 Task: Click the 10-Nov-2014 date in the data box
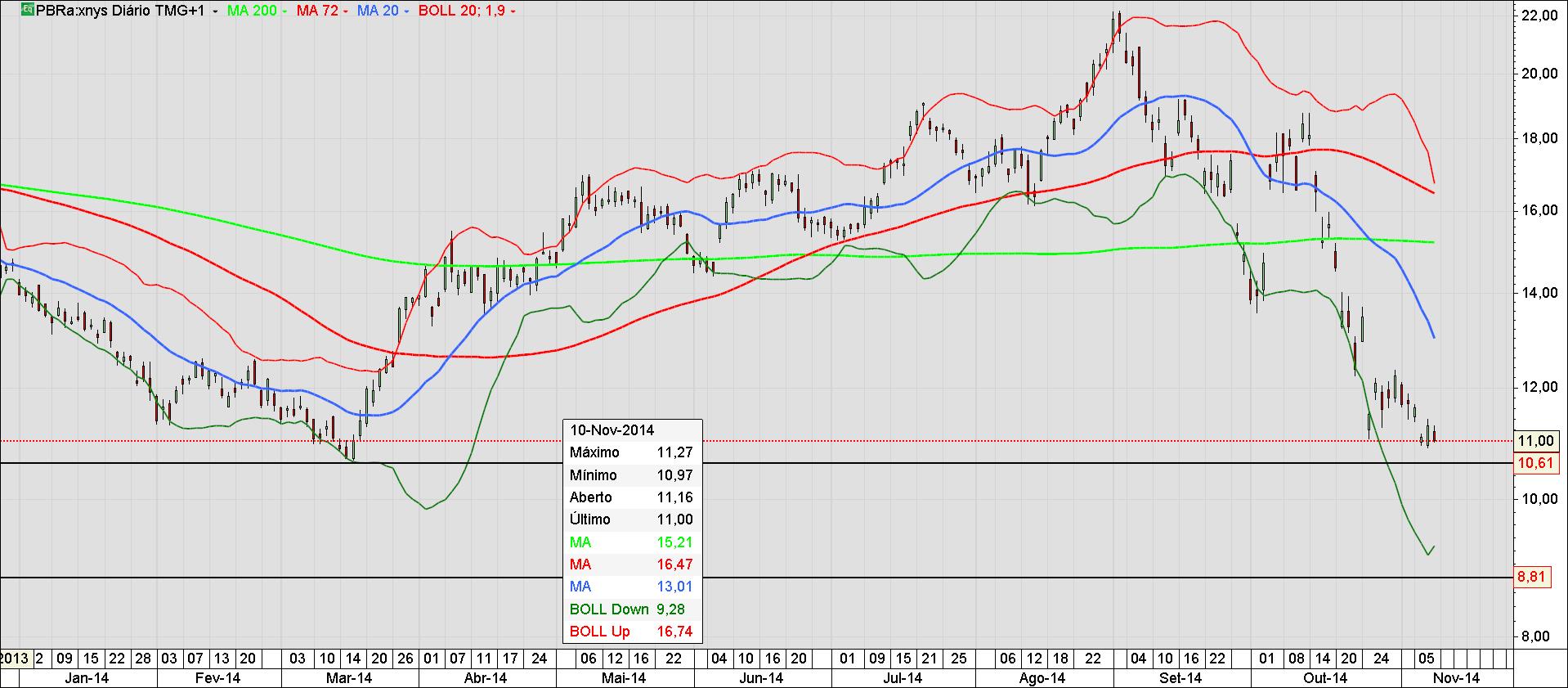[612, 430]
